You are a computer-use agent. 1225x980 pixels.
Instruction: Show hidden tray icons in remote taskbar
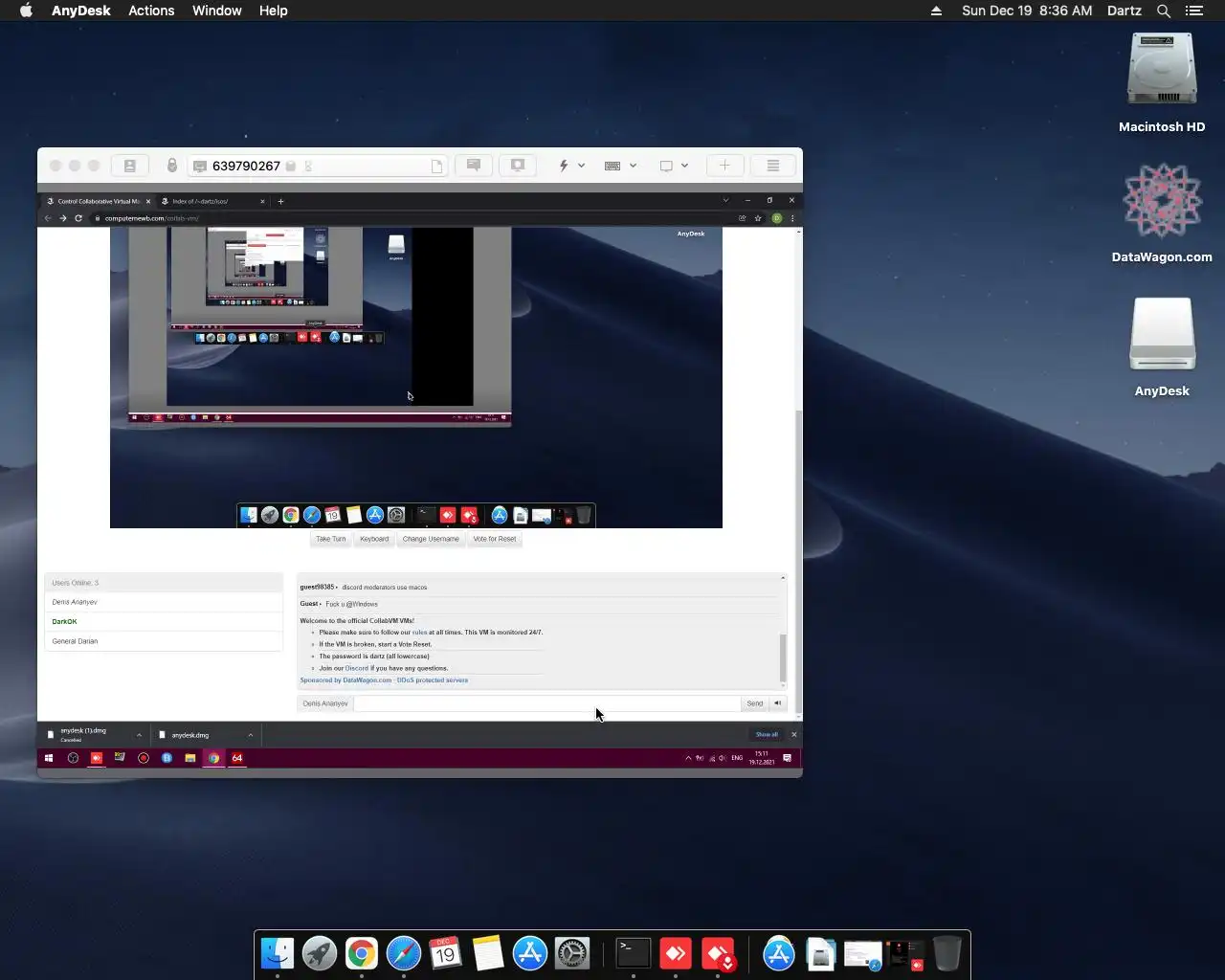688,758
